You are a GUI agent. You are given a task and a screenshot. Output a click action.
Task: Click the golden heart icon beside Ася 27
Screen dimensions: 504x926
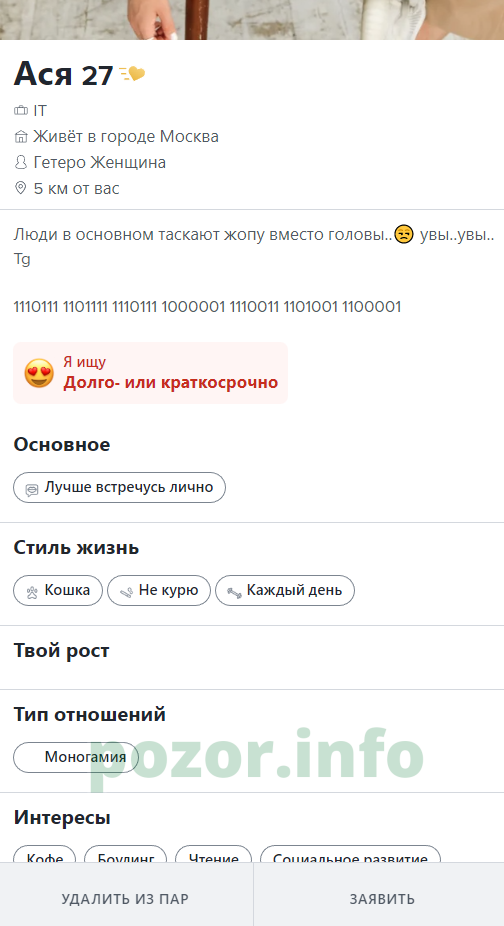[132, 74]
